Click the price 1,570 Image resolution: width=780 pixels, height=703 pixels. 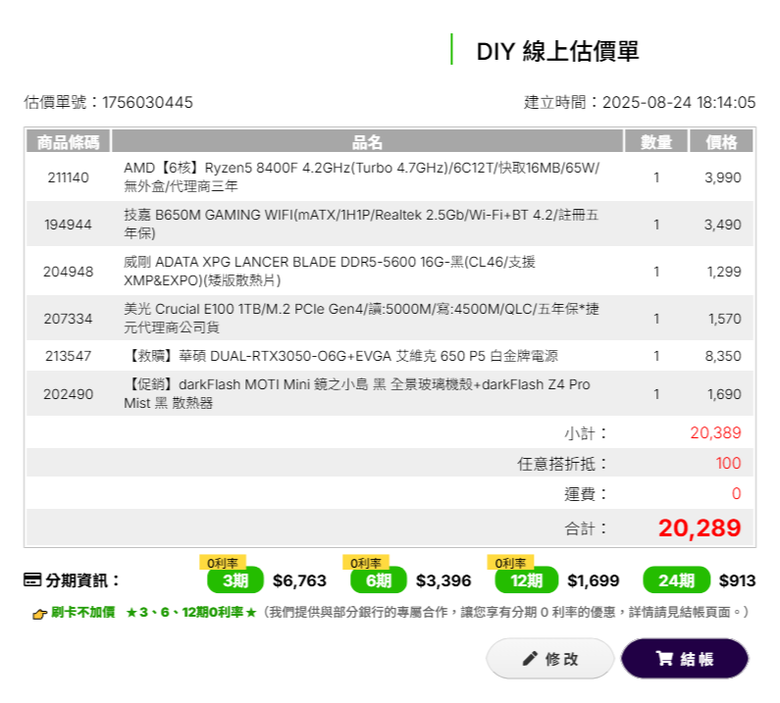tap(724, 318)
